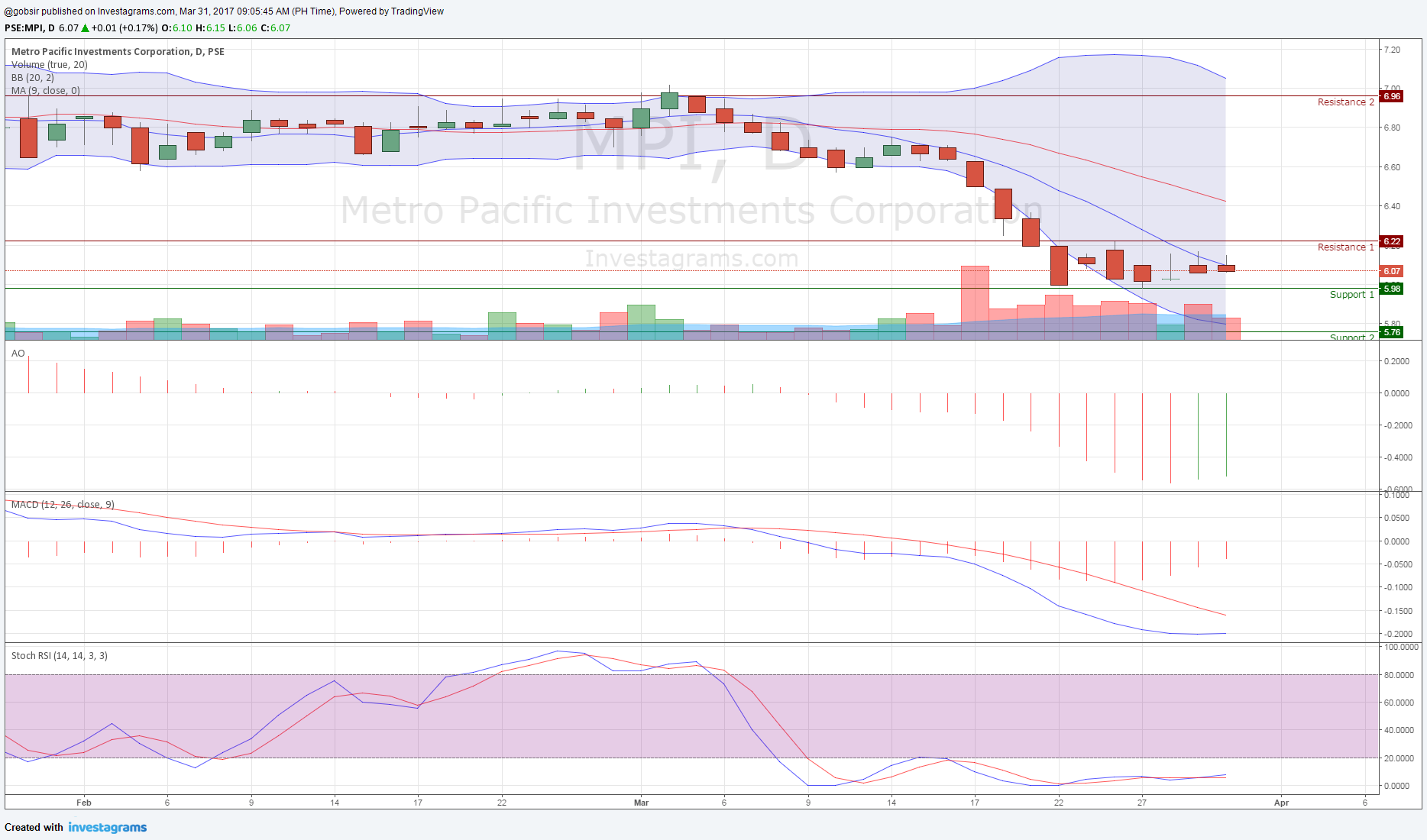Click the L:6.06 low price value
The image size is (1427, 840).
click(242, 28)
